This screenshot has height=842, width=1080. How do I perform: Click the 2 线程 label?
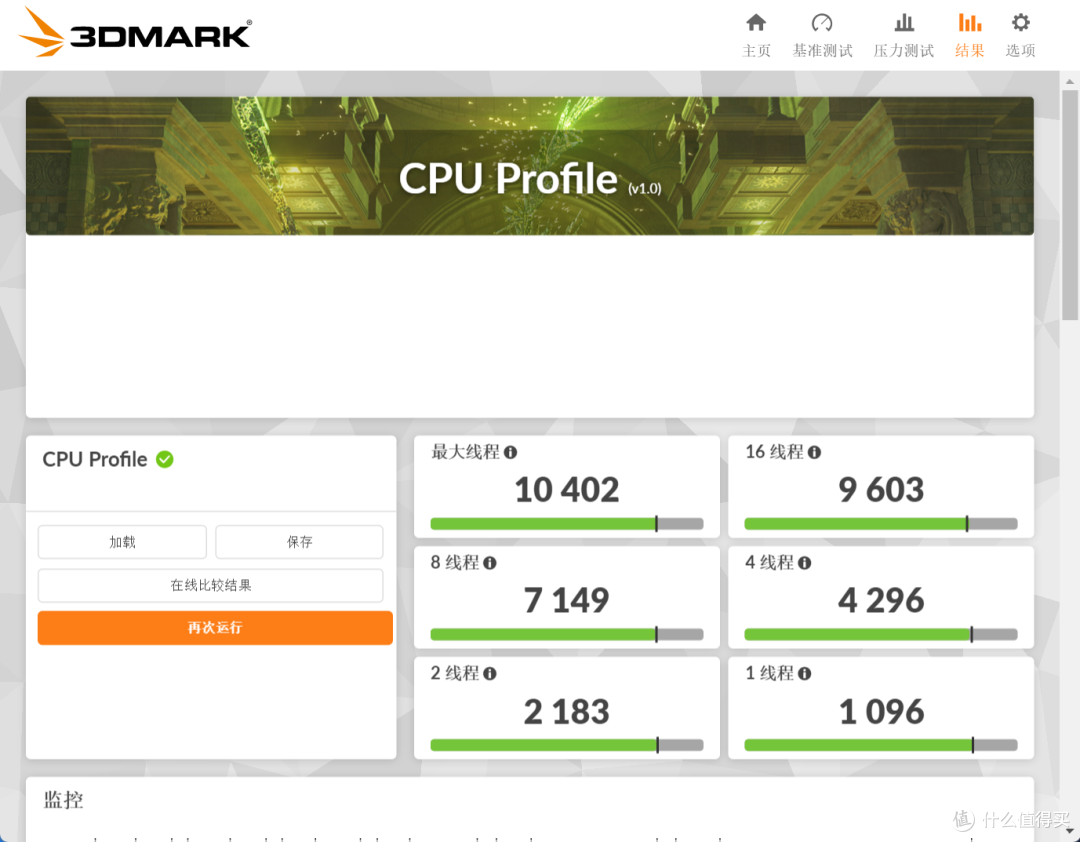click(455, 674)
